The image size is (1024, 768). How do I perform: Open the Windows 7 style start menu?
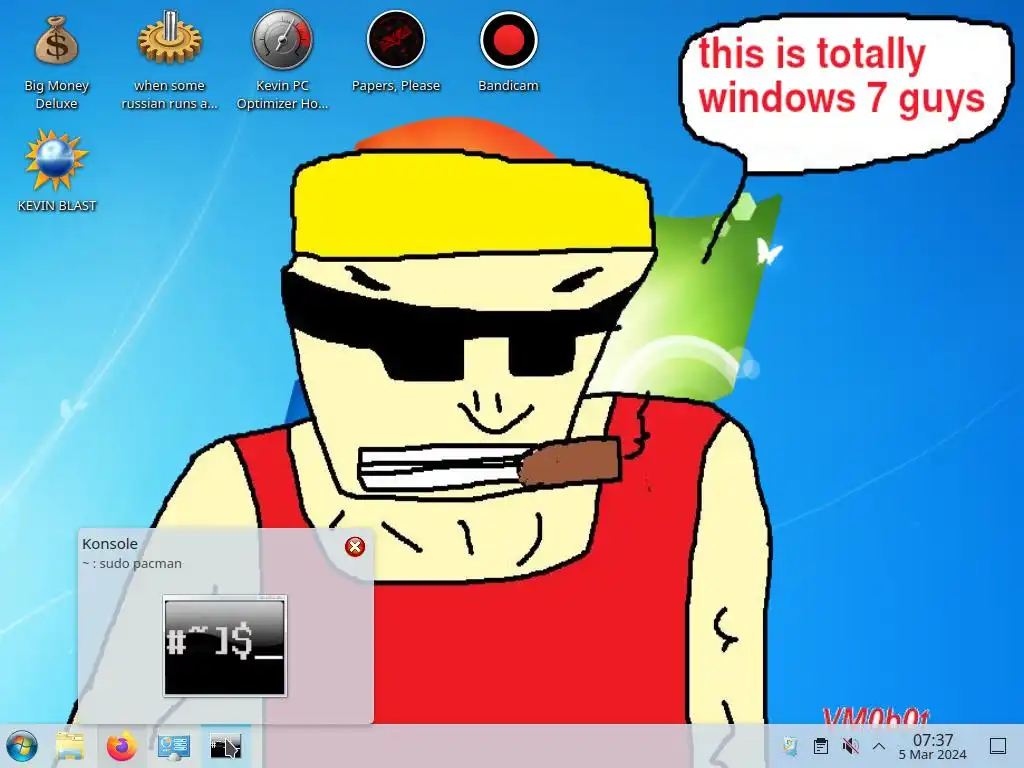(22, 746)
